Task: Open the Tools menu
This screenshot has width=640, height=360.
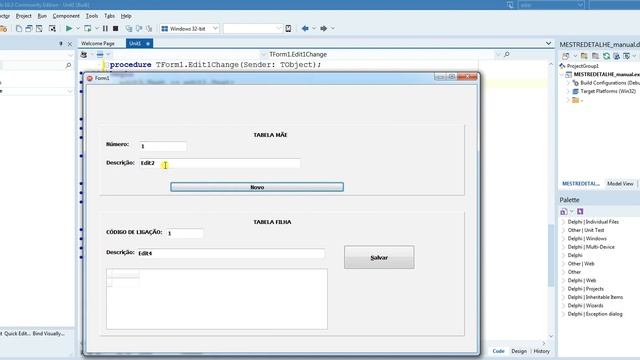Action: click(92, 16)
